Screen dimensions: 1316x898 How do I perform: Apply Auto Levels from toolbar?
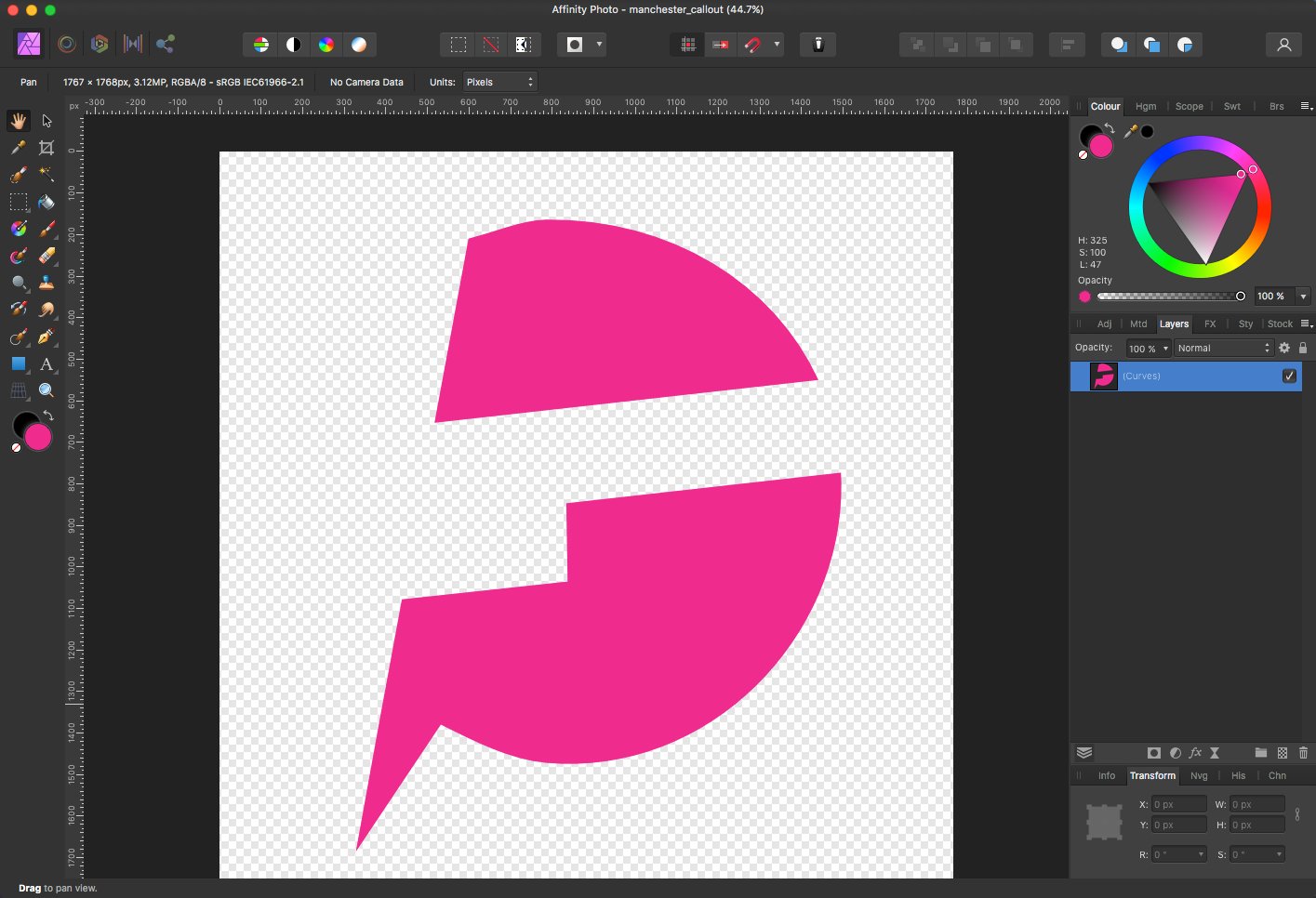pos(261,45)
